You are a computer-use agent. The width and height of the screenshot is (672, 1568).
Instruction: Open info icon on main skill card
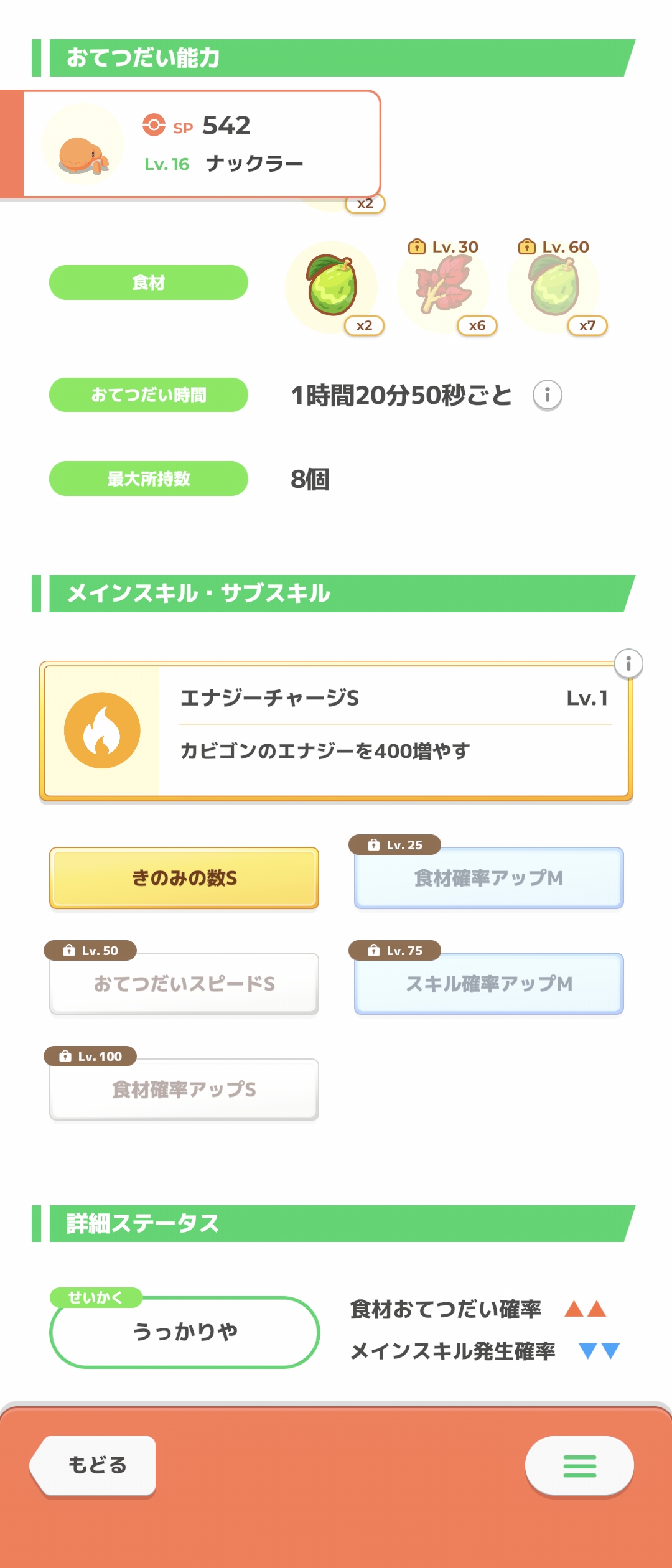pyautogui.click(x=628, y=664)
